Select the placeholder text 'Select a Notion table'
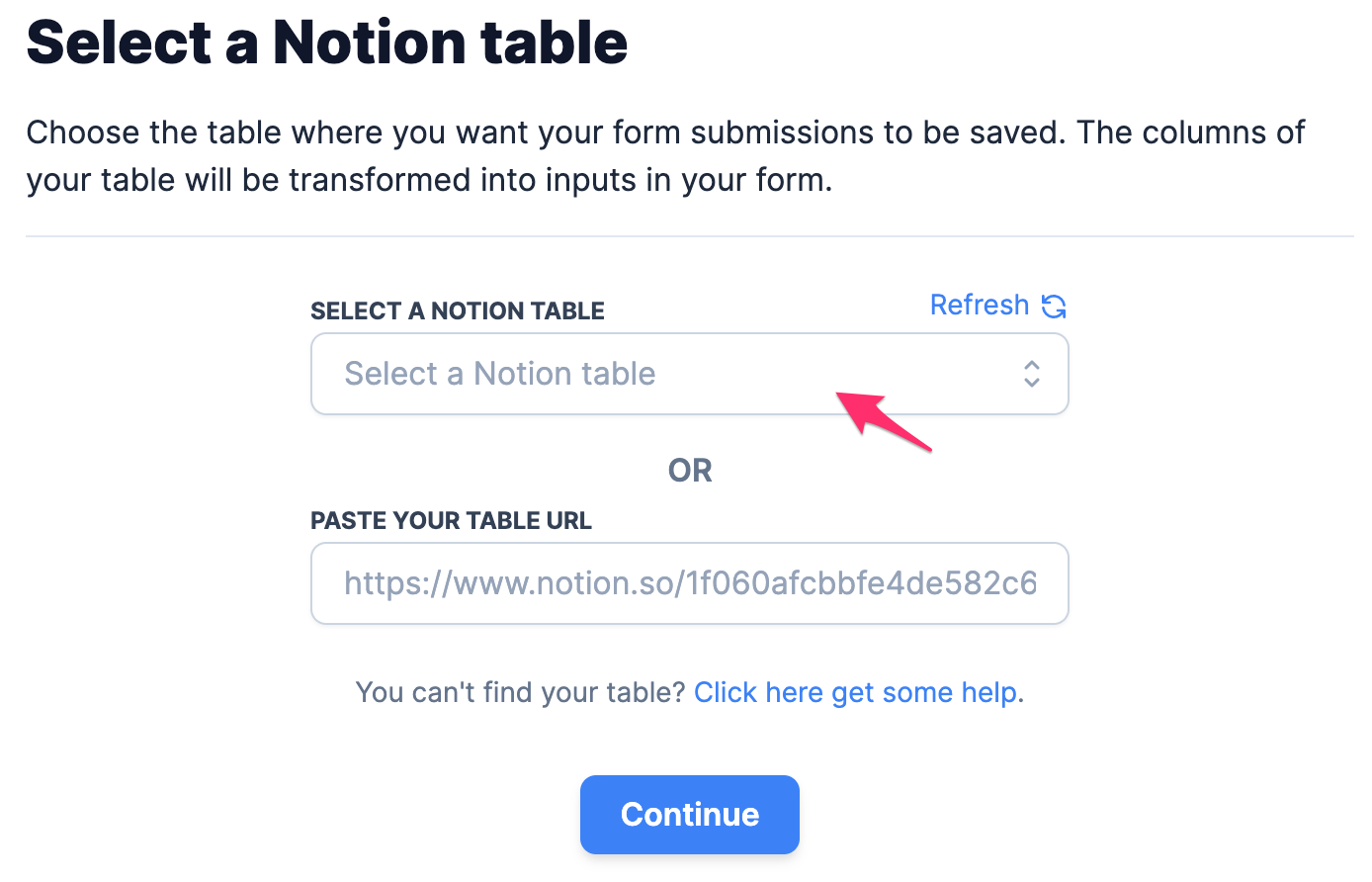 [500, 374]
